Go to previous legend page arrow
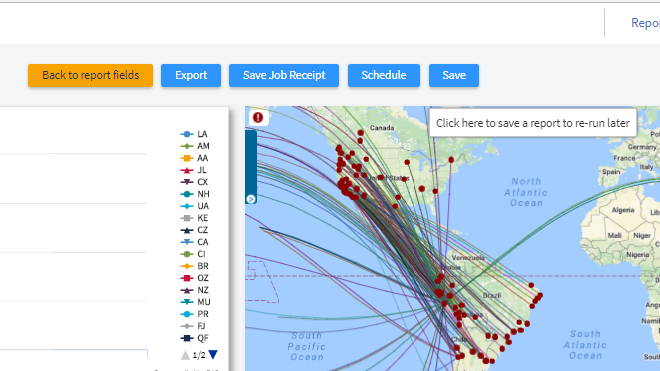 click(185, 355)
